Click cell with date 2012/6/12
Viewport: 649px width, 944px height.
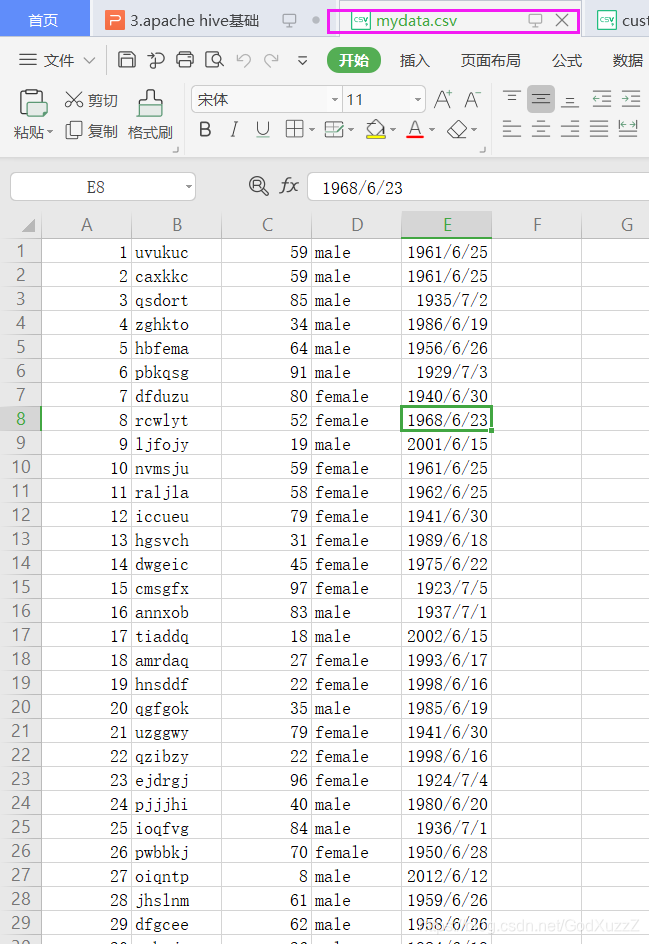(x=447, y=876)
